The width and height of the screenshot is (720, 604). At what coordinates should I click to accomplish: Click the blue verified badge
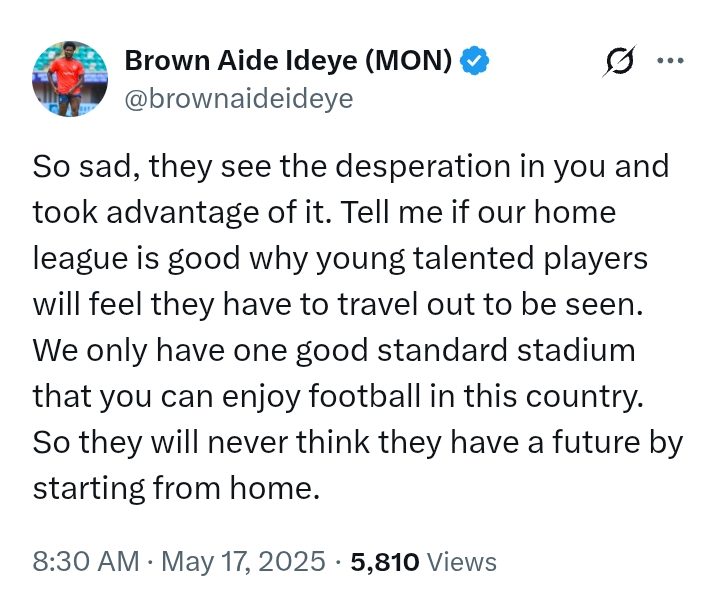(474, 60)
